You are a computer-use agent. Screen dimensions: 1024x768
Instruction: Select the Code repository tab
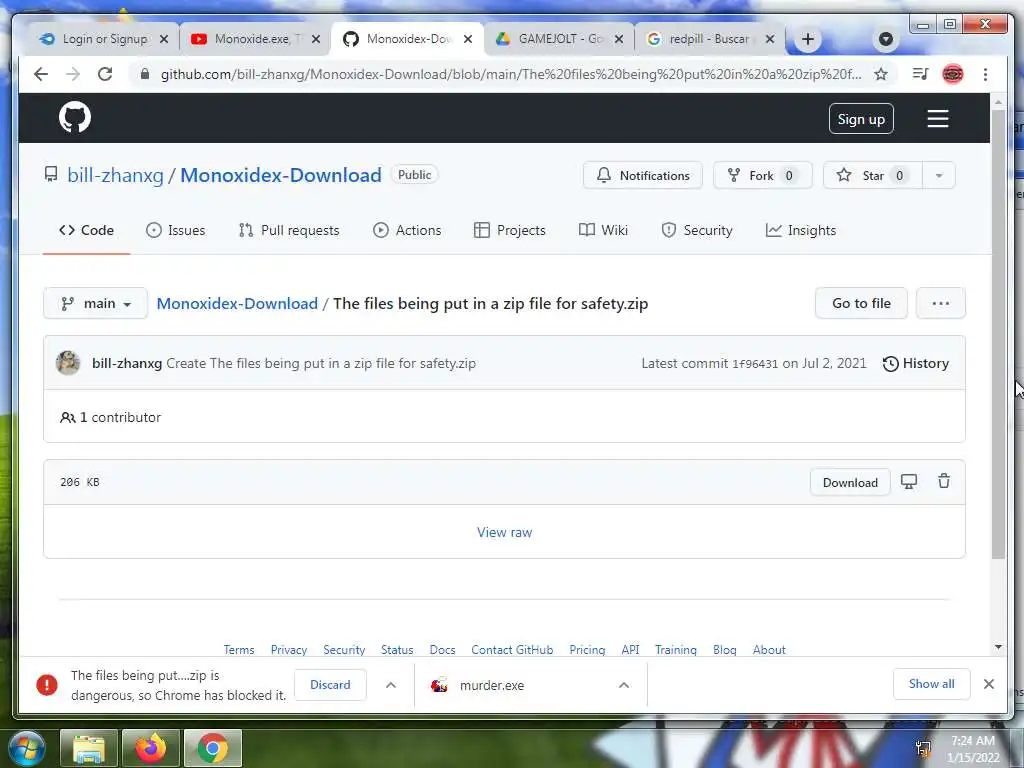click(x=86, y=231)
